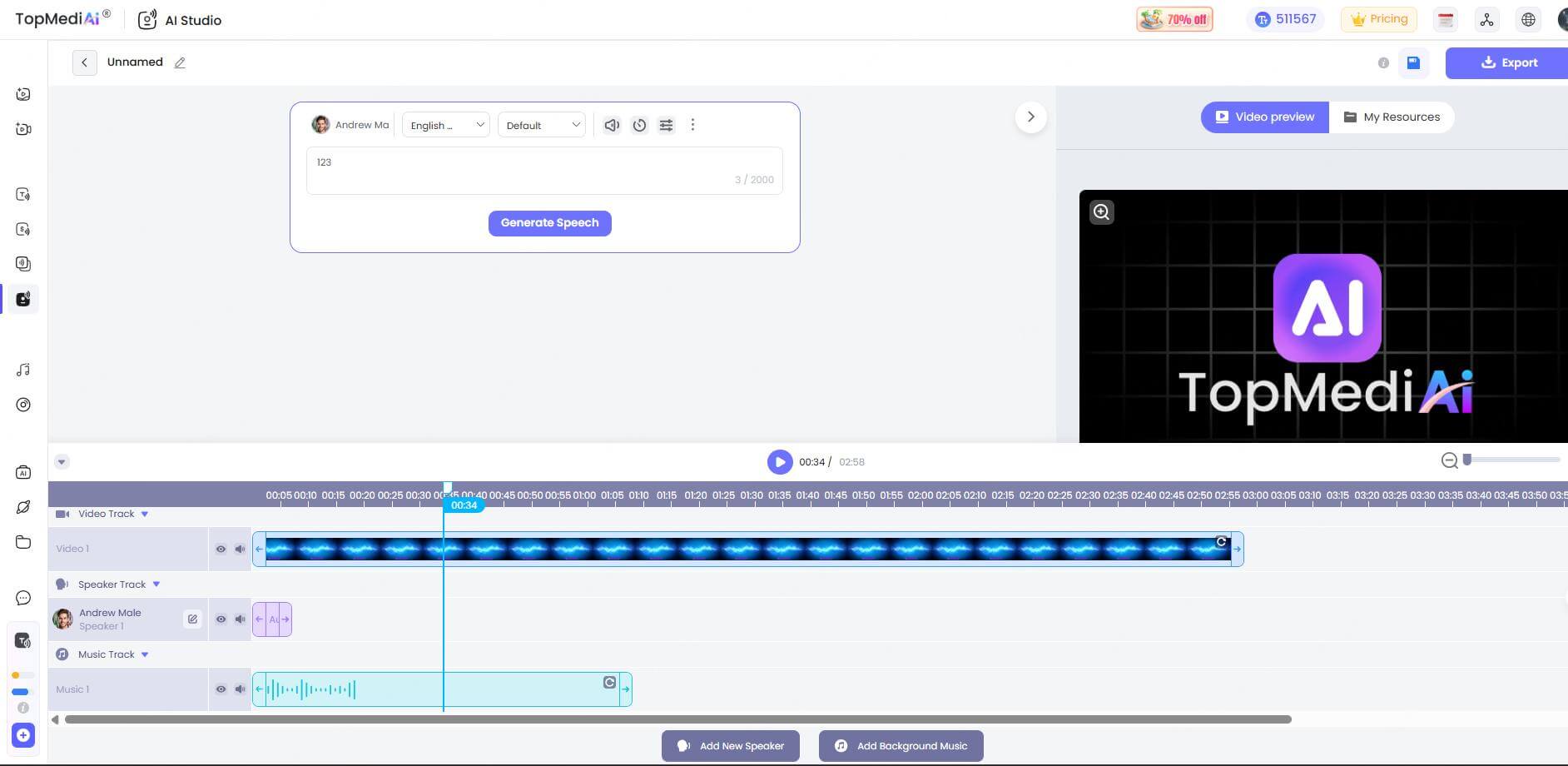Click zoom-out magnifier on the timeline
This screenshot has height=766, width=1568.
pyautogui.click(x=1449, y=460)
